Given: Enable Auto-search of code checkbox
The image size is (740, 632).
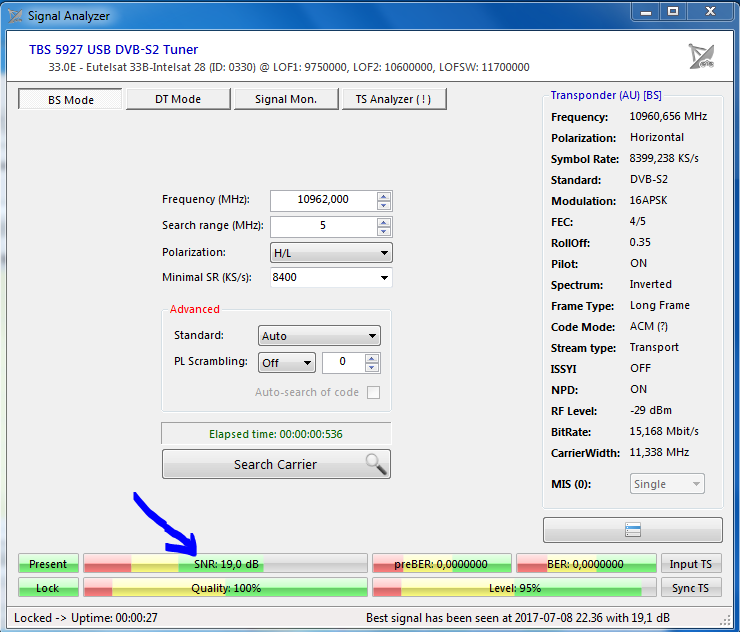Looking at the screenshot, I should pos(373,392).
